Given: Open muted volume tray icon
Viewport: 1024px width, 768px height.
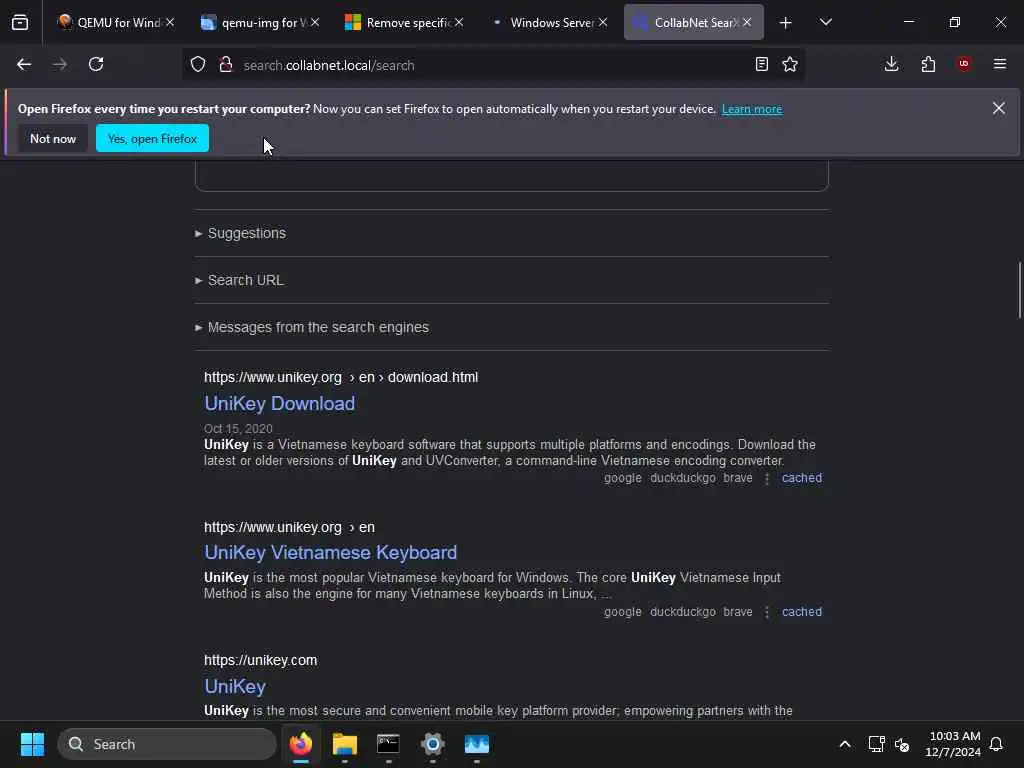Looking at the screenshot, I should (902, 744).
